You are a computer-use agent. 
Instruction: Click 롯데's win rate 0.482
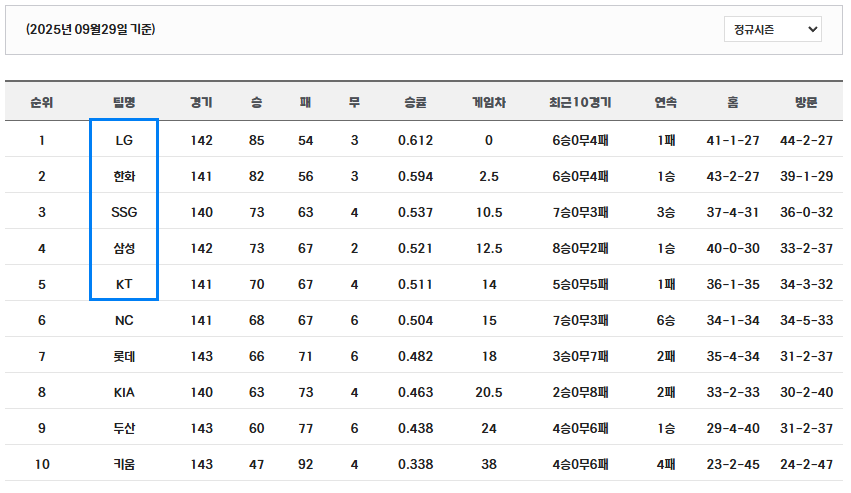point(415,357)
